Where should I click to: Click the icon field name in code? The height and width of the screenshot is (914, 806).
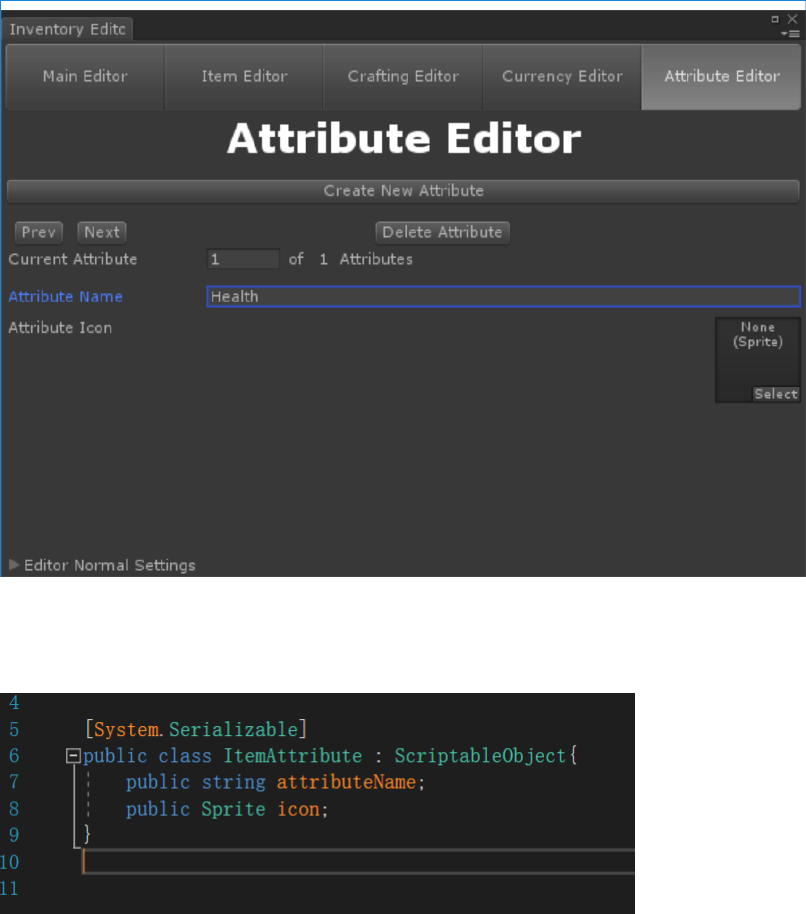(x=298, y=809)
